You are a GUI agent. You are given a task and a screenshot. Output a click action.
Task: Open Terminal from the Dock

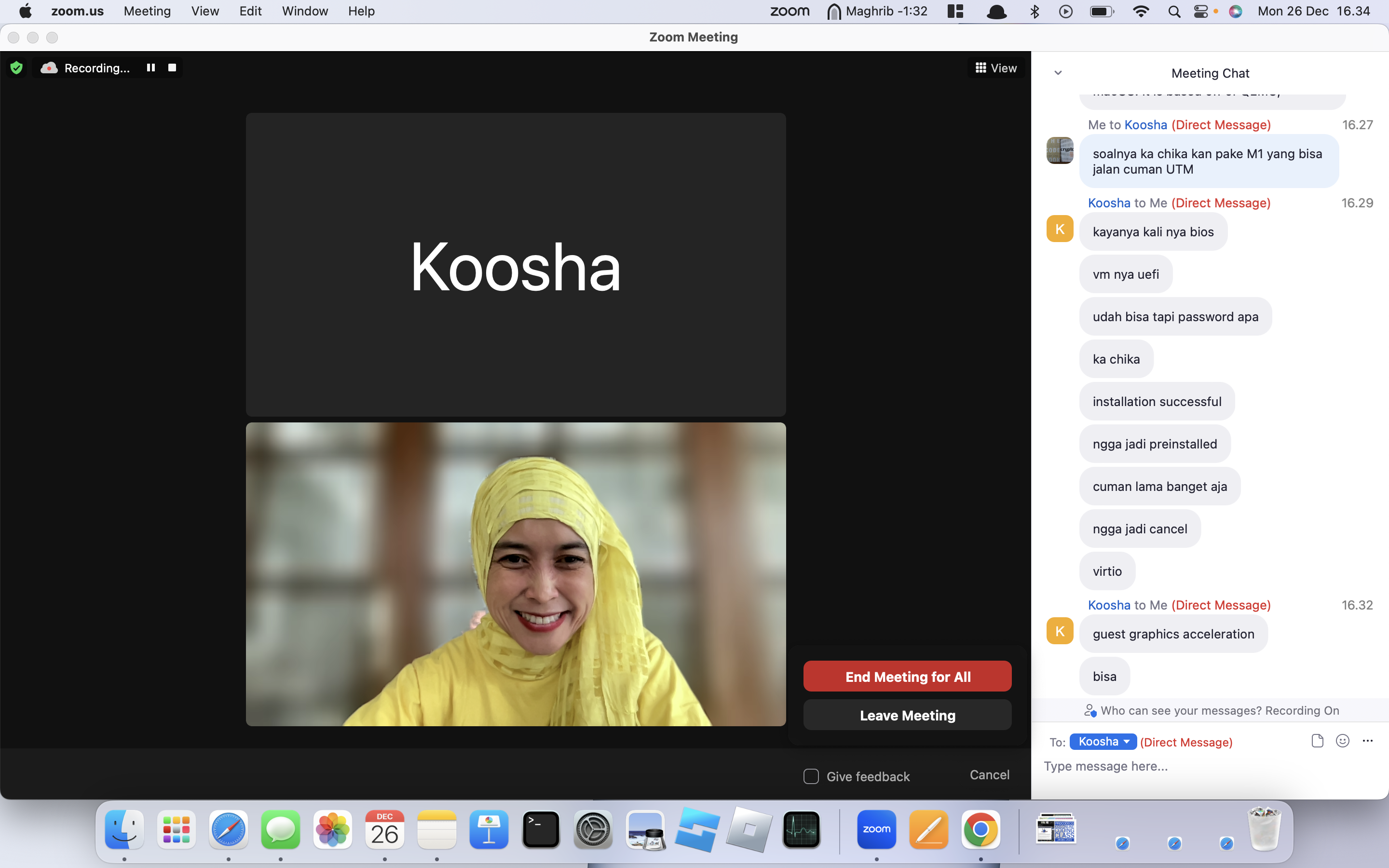[541, 829]
